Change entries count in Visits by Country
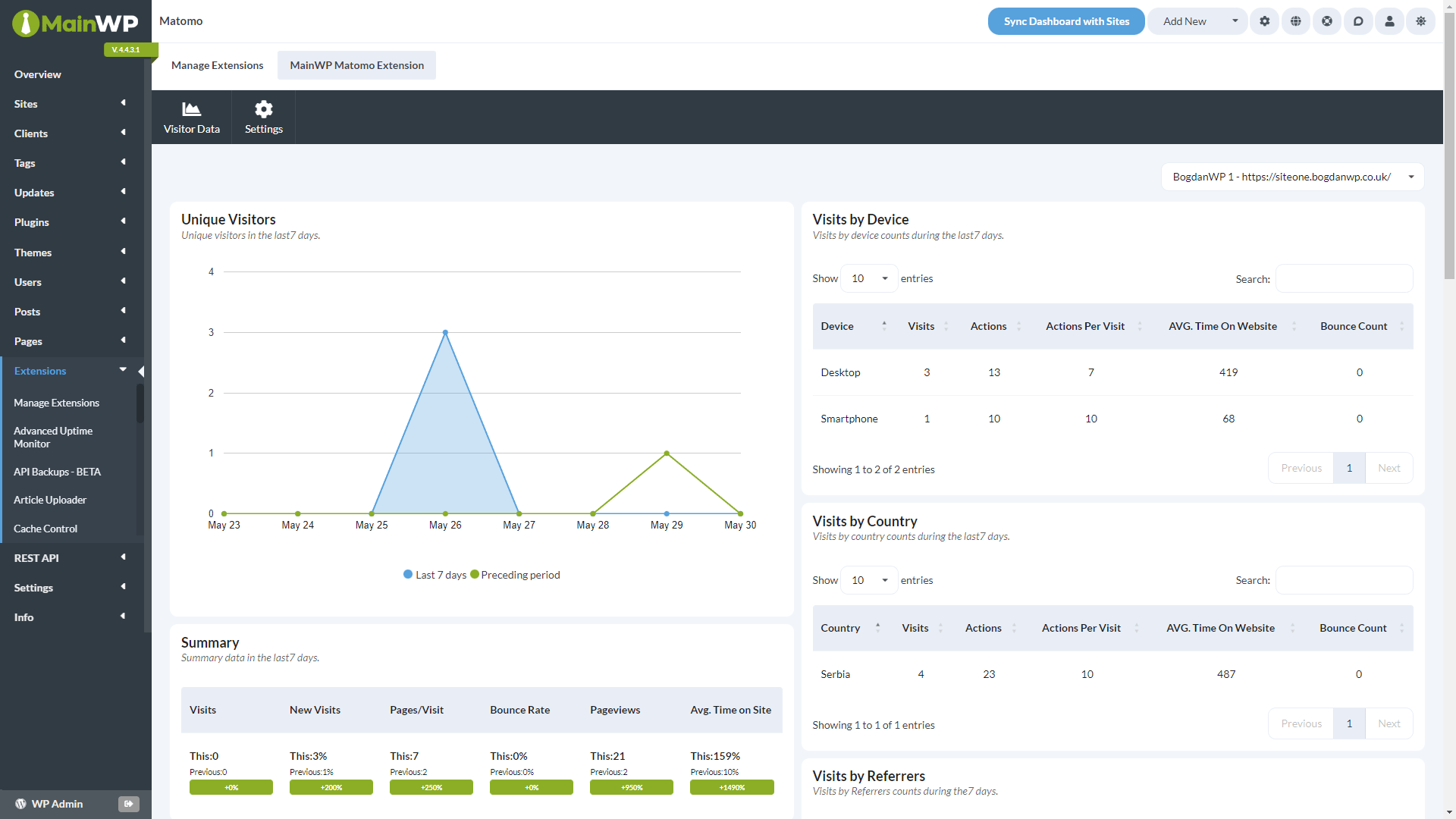This screenshot has height=819, width=1456. tap(869, 580)
